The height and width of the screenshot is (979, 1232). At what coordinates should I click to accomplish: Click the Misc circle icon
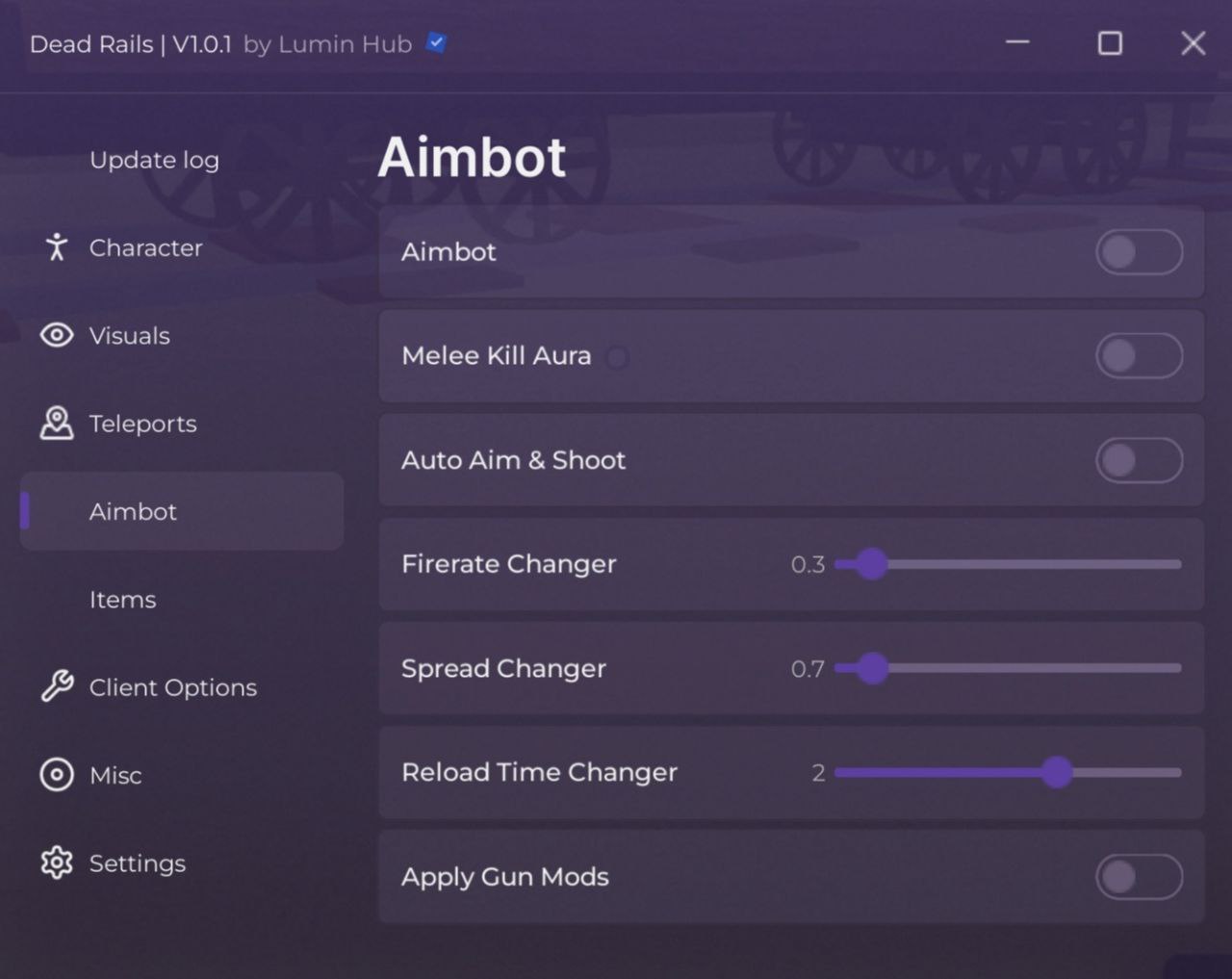pyautogui.click(x=57, y=775)
